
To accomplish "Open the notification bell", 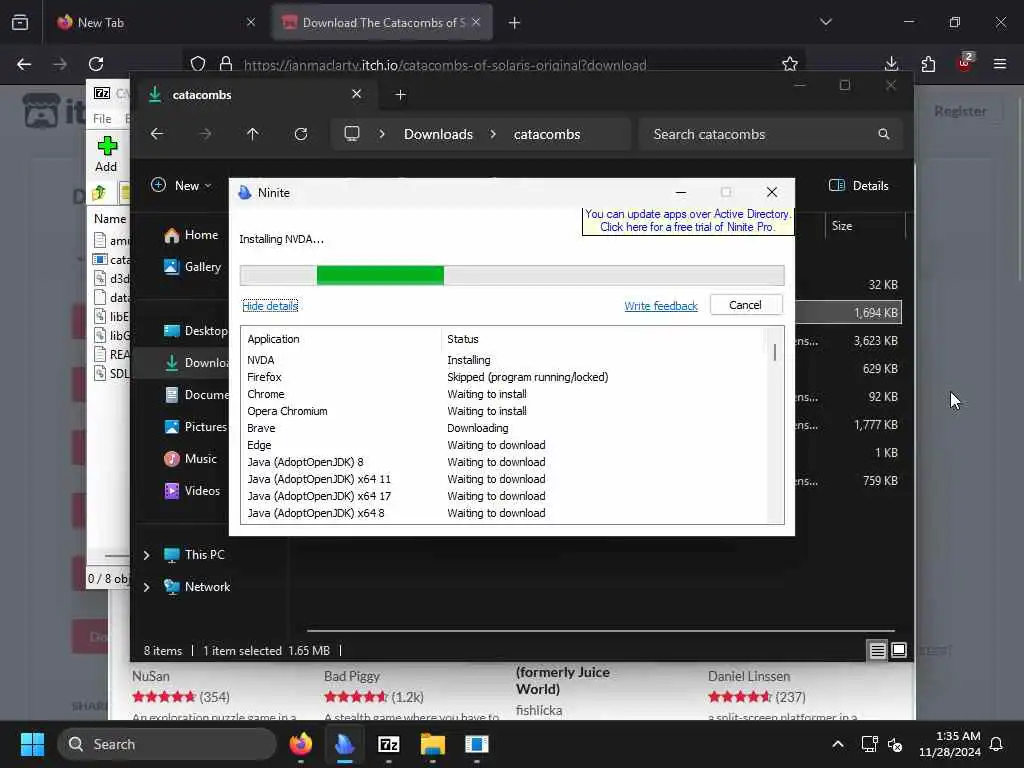I will click(997, 744).
